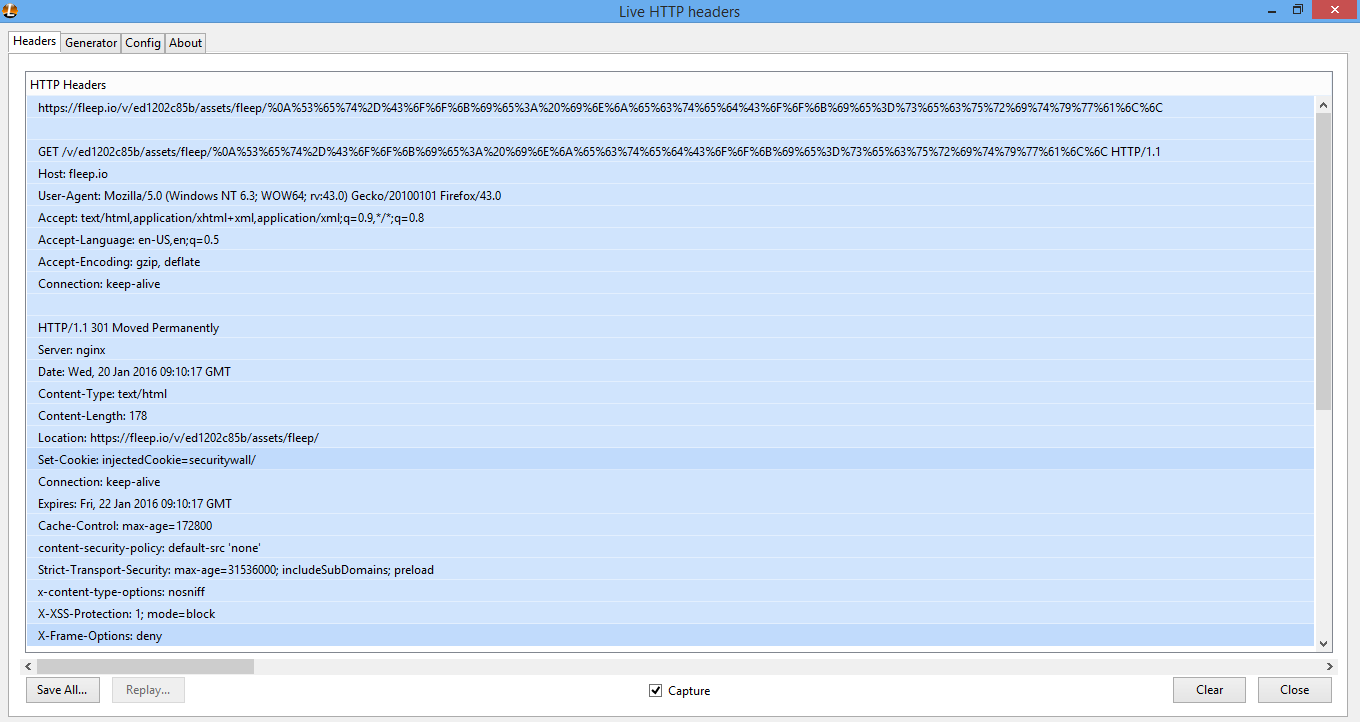Click the vertical scrollbar down arrow
1360x722 pixels.
pyautogui.click(x=1323, y=644)
